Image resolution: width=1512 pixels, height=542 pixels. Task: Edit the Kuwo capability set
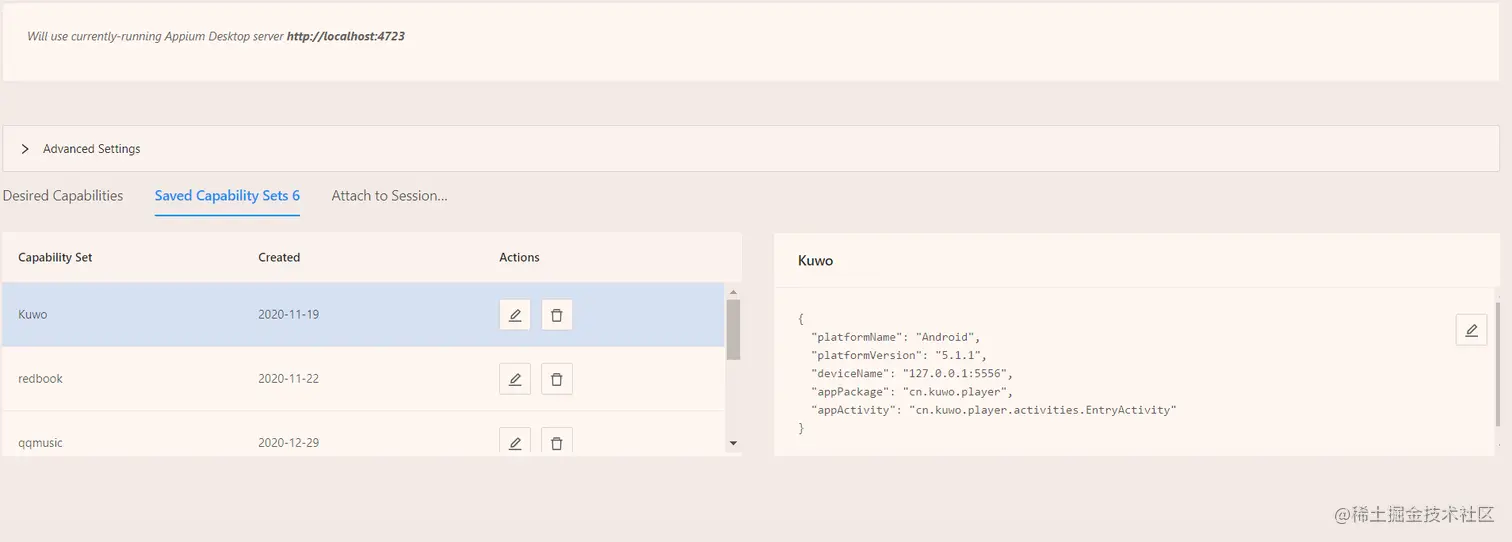pos(515,315)
